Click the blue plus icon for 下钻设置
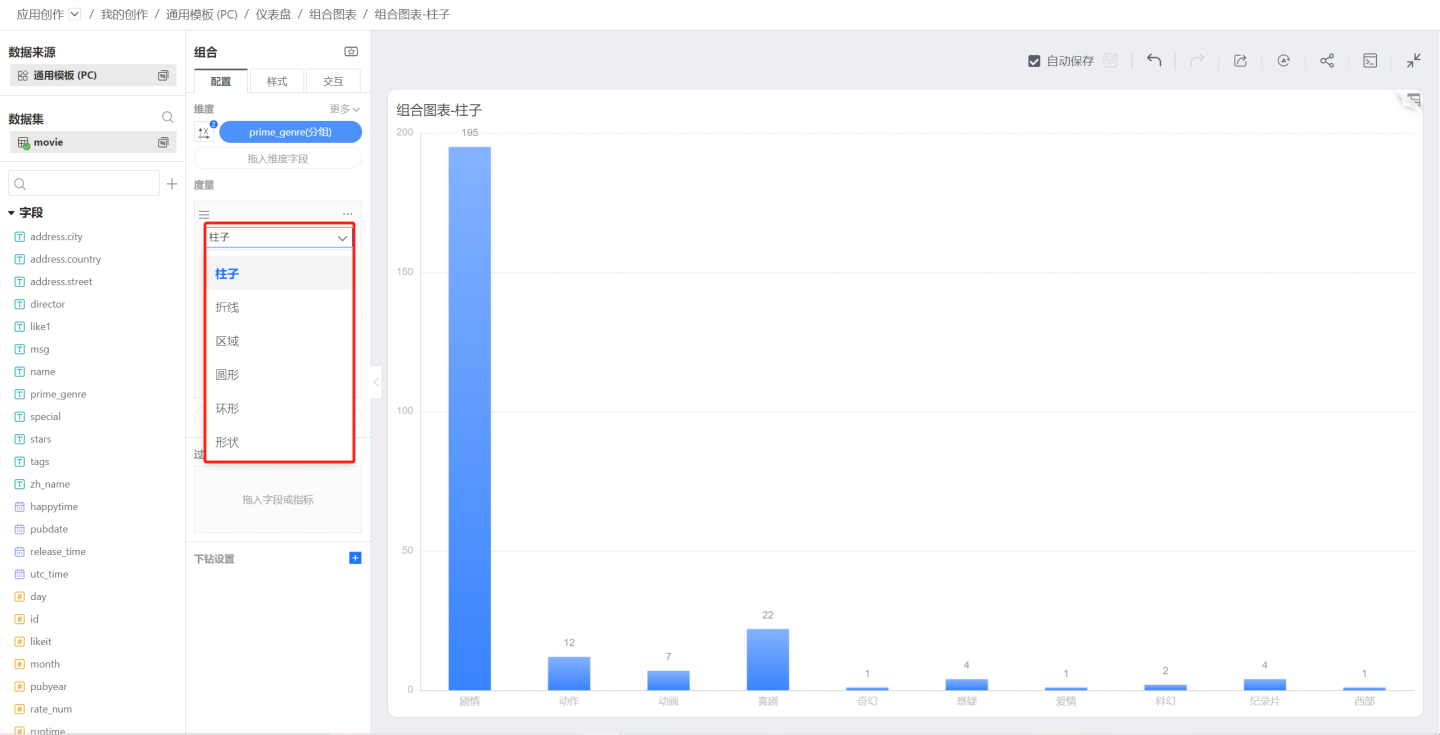 [x=355, y=558]
